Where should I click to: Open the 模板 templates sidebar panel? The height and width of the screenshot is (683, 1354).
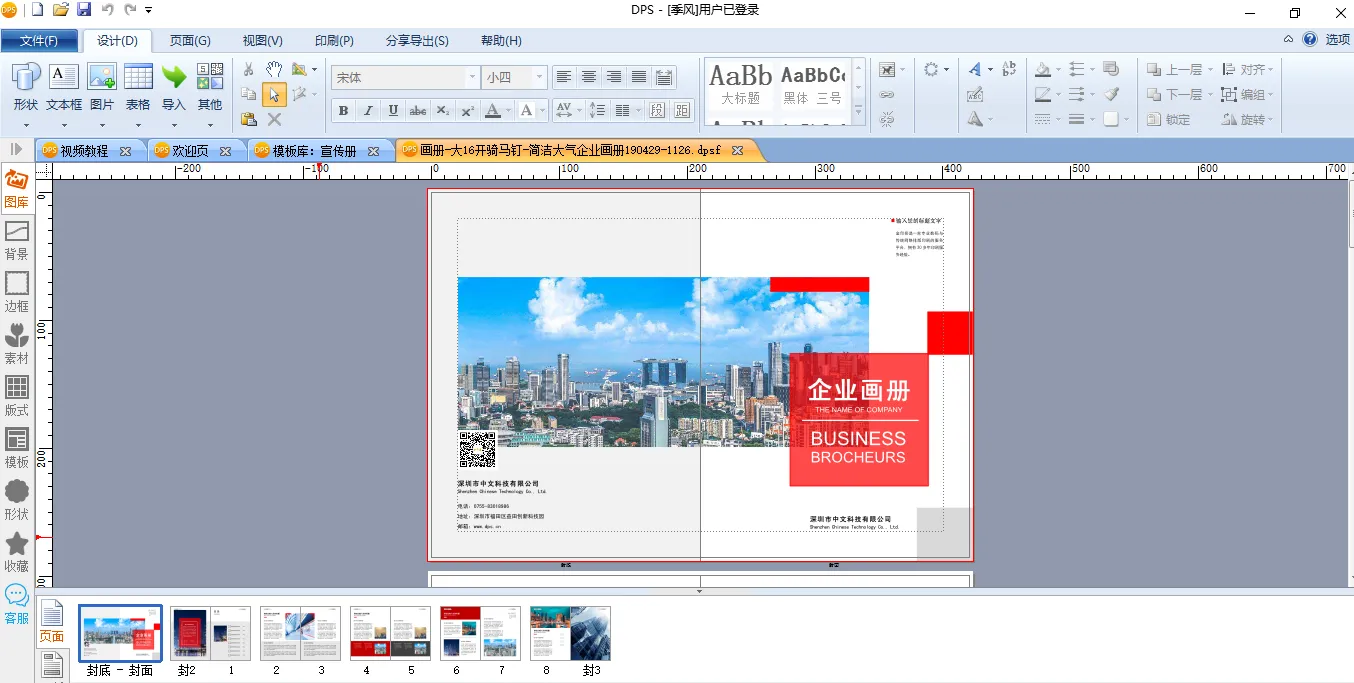coord(17,447)
